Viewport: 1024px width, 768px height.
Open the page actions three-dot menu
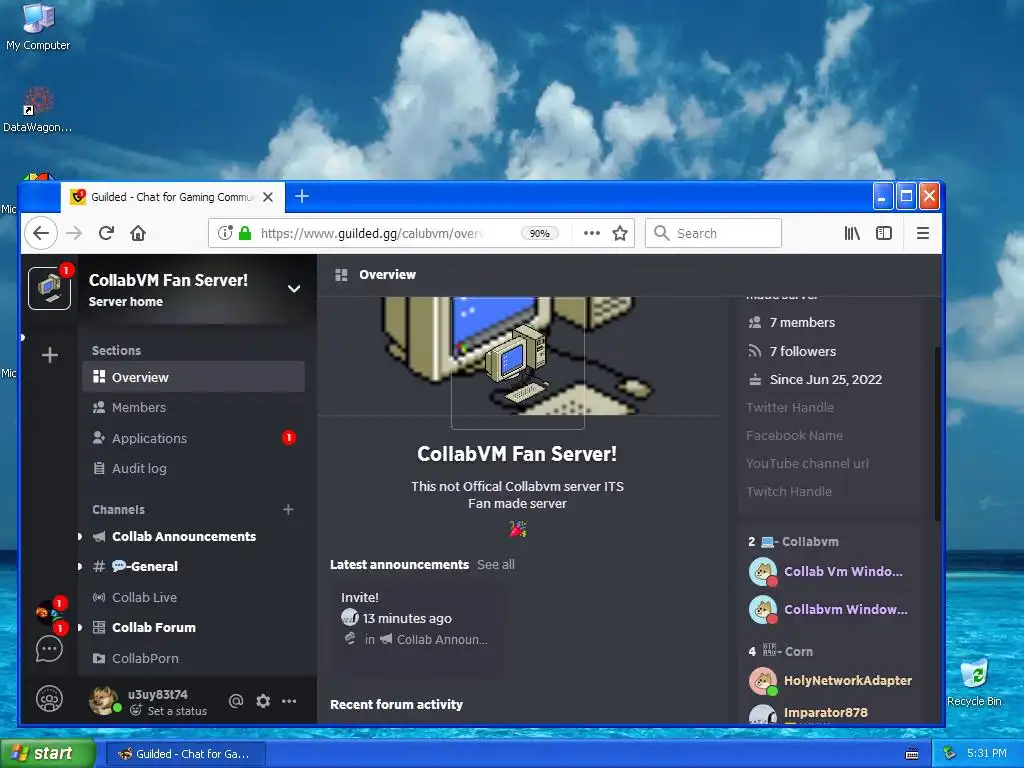(x=592, y=233)
